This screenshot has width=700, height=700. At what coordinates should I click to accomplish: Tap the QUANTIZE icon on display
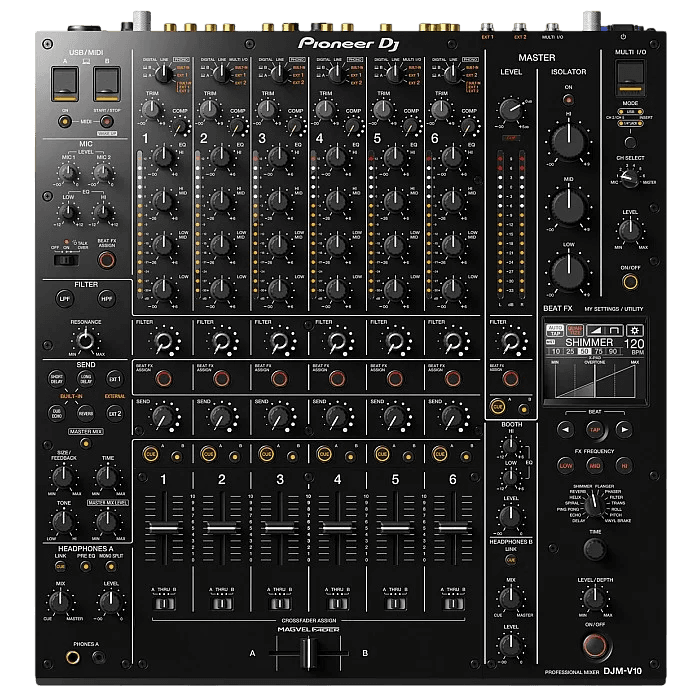pos(575,330)
